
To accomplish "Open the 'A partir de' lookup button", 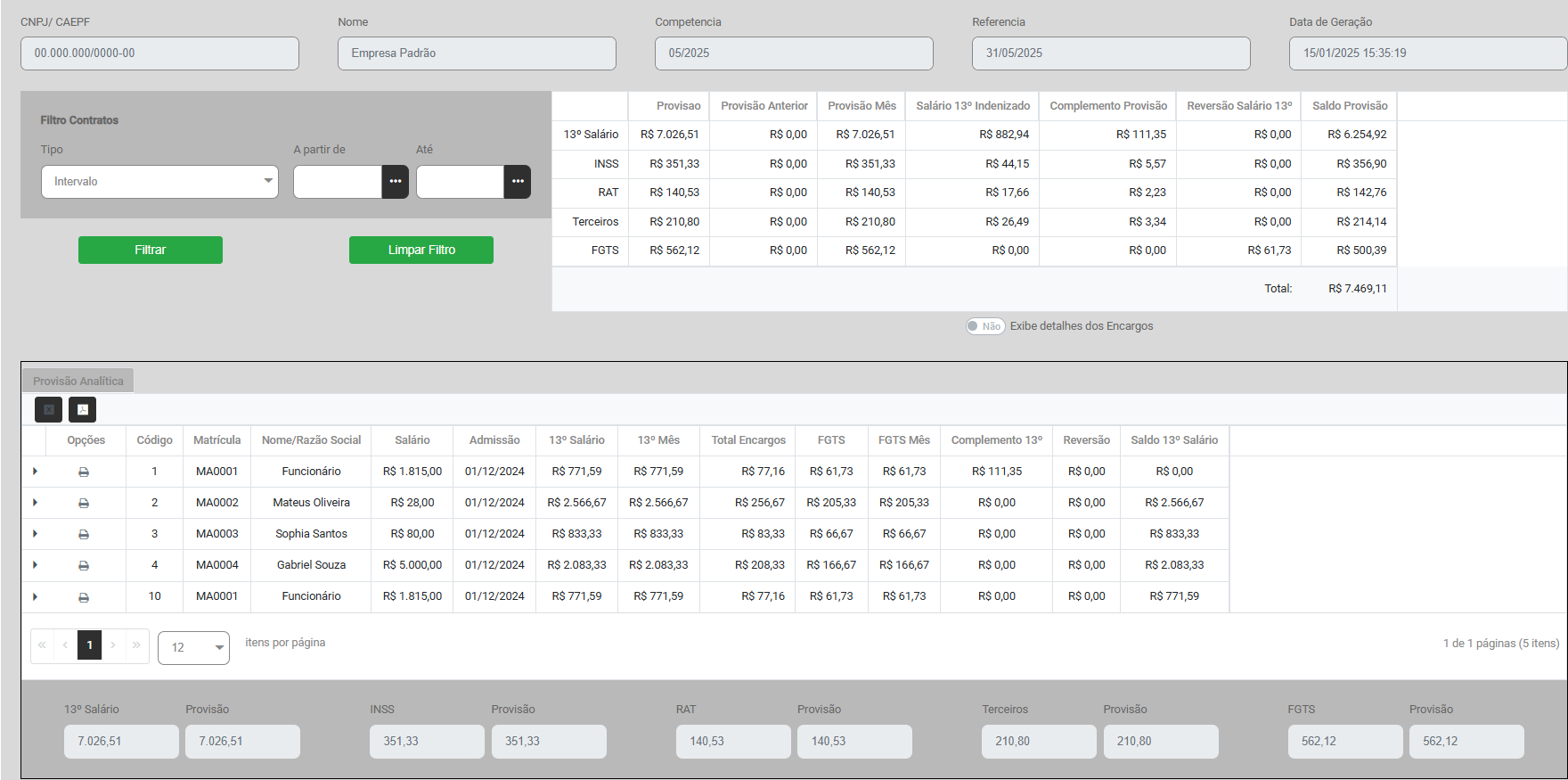I will click(x=396, y=182).
